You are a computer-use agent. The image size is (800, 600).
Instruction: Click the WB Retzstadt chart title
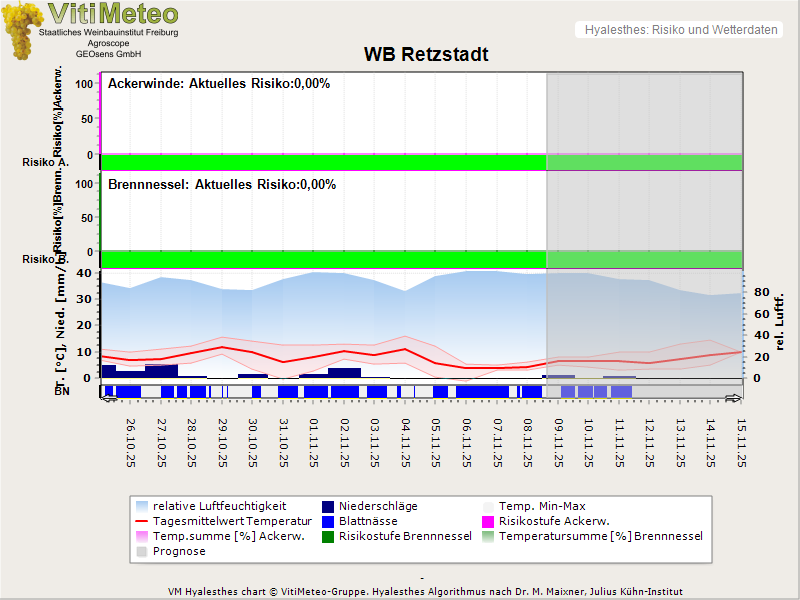point(425,54)
